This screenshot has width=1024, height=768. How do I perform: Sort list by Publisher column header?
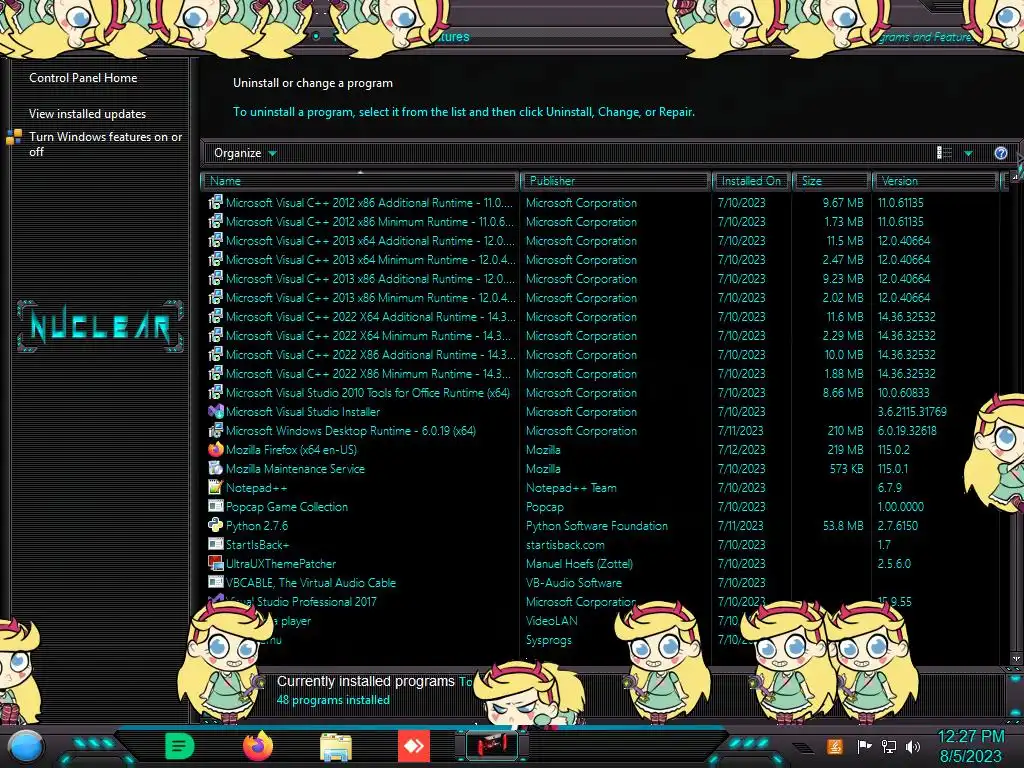(615, 181)
